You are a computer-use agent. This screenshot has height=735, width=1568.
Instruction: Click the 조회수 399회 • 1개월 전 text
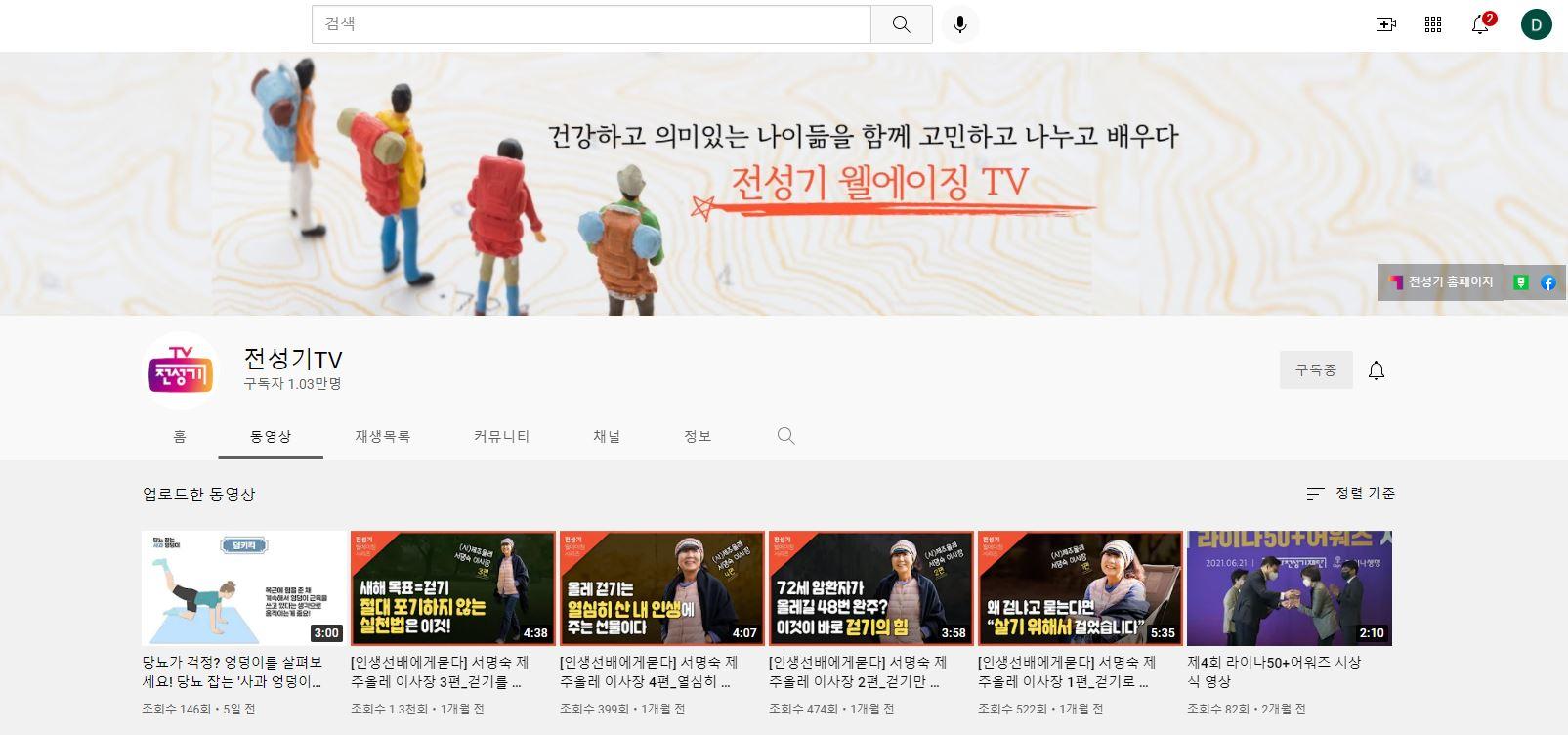[x=622, y=709]
